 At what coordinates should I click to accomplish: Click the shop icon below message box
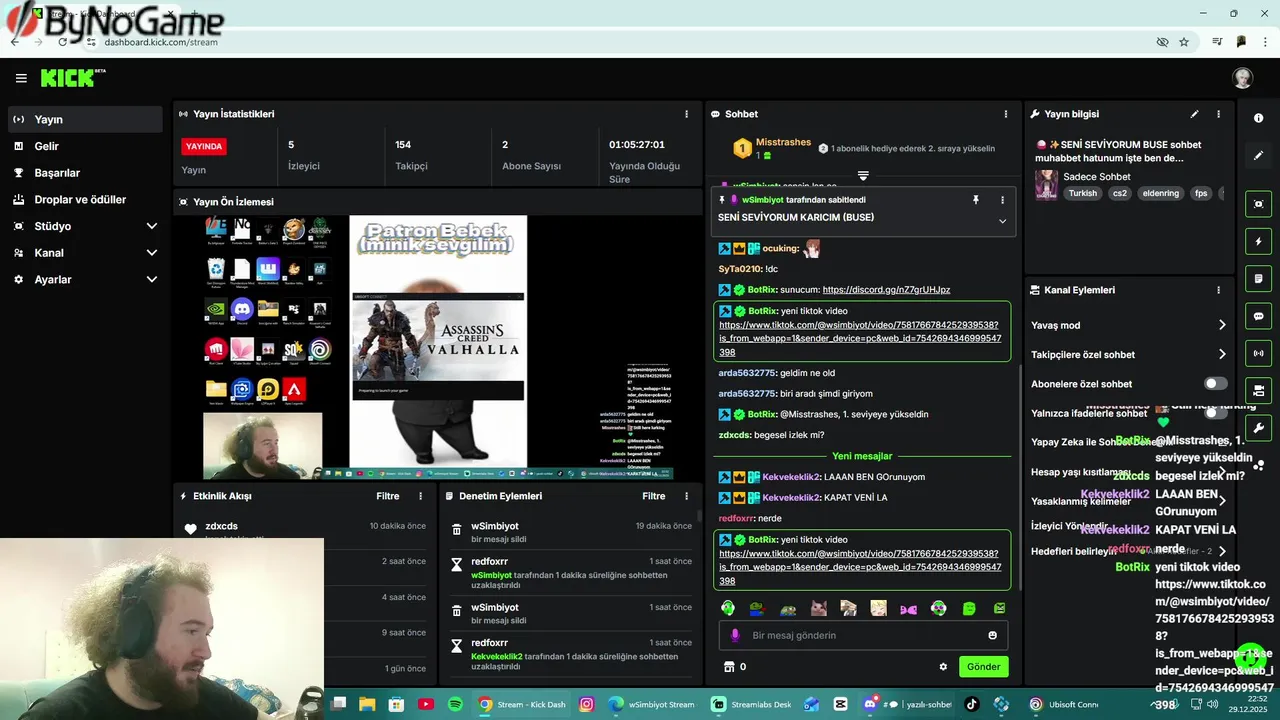click(729, 667)
